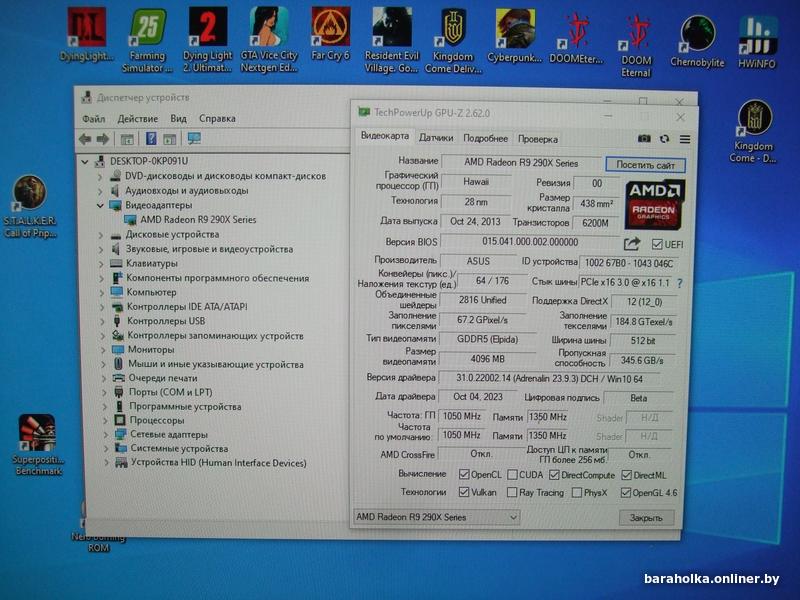This screenshot has width=800, height=600.
Task: Expand the Контроллеры USB node
Action: click(103, 321)
